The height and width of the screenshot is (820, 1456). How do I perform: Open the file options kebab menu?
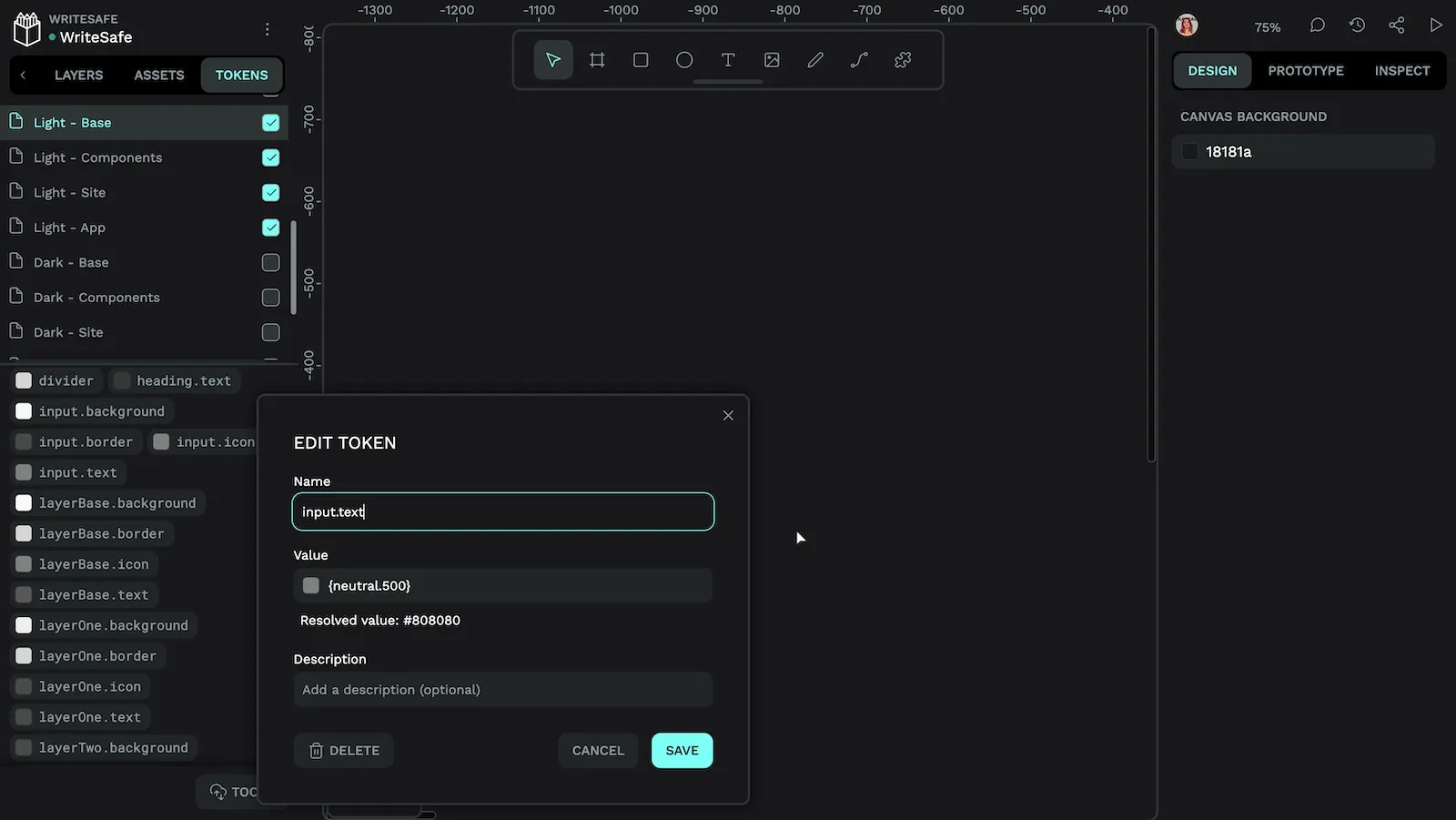tap(268, 29)
